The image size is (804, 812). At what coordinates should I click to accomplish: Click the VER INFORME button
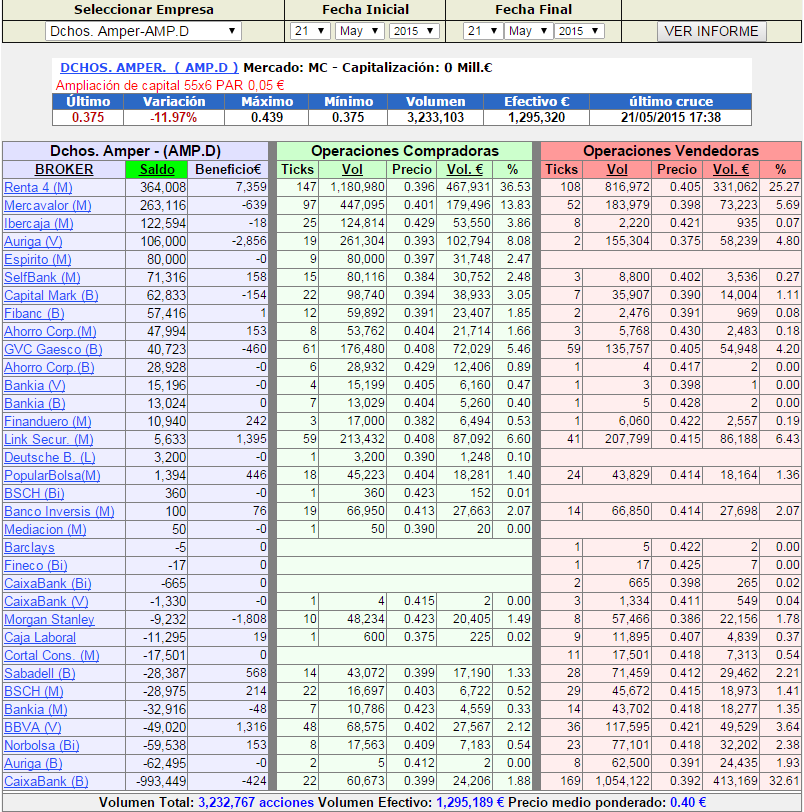[x=711, y=31]
